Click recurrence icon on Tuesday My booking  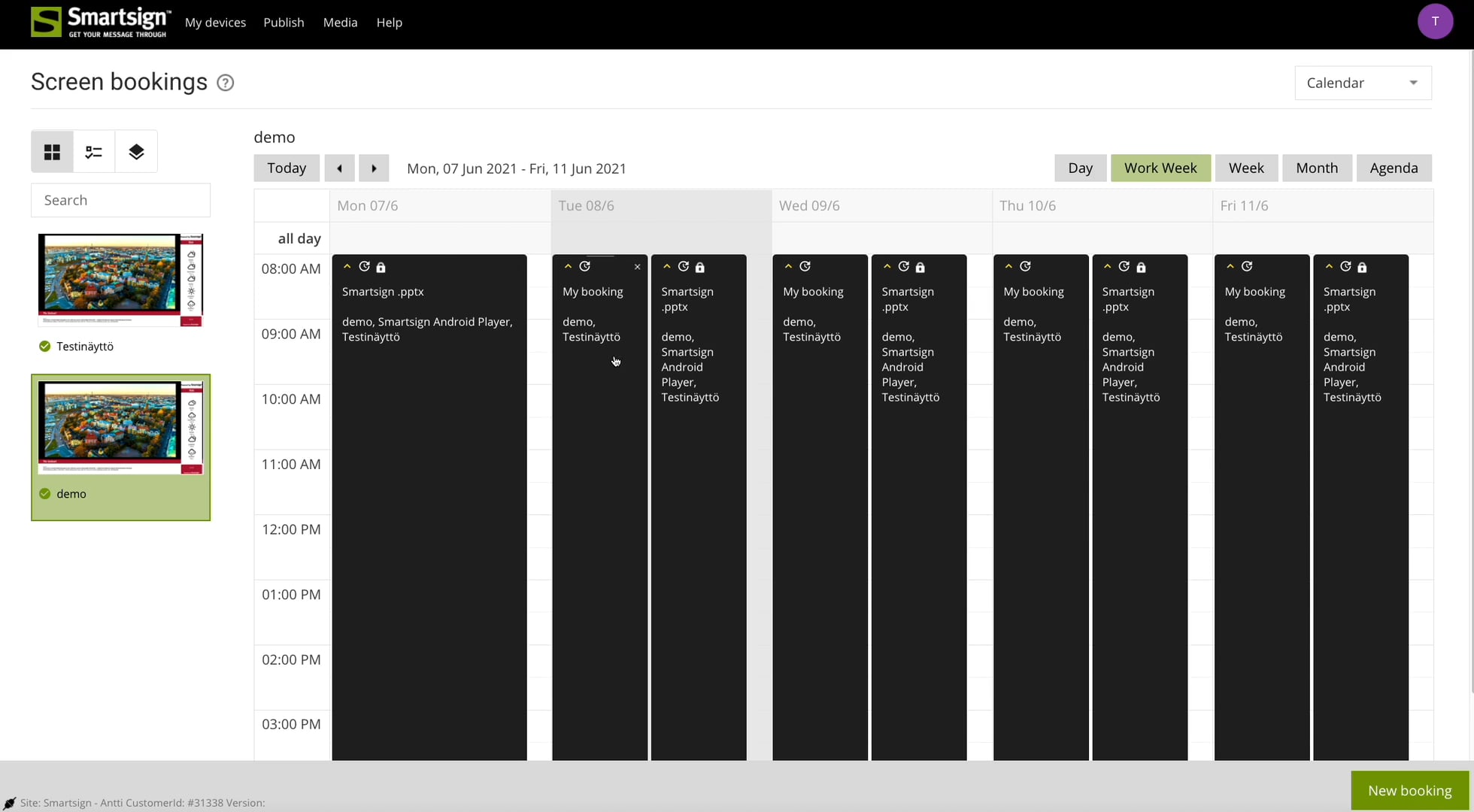(x=584, y=266)
